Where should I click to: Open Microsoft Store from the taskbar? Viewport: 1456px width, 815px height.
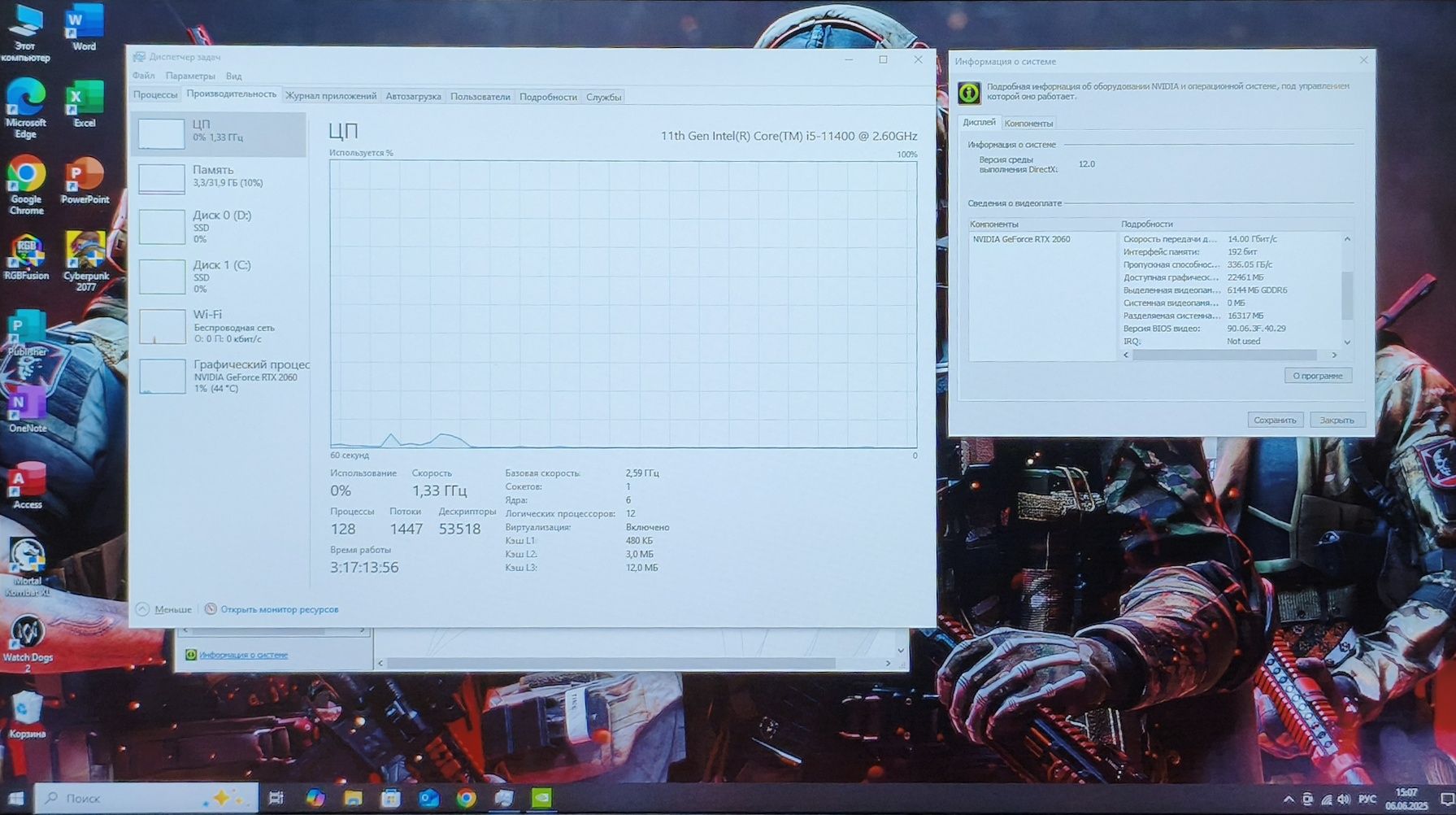coord(391,798)
